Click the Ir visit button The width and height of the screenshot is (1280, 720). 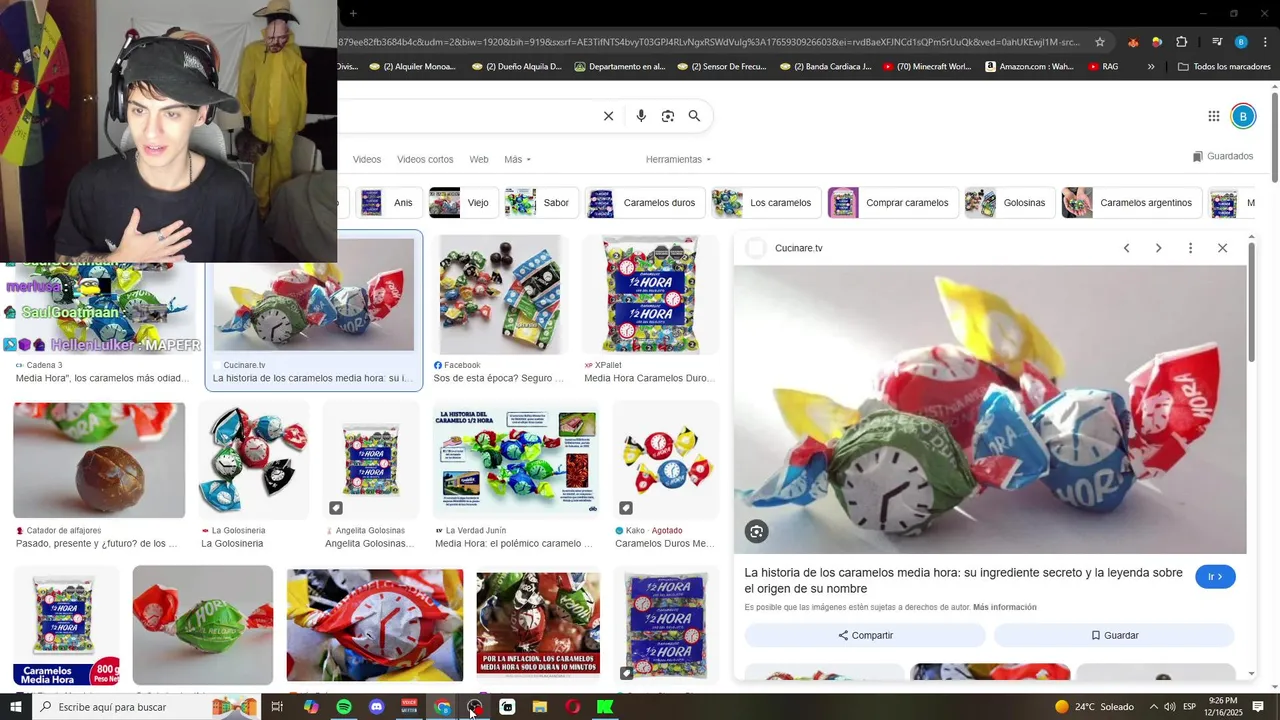pyautogui.click(x=1215, y=577)
